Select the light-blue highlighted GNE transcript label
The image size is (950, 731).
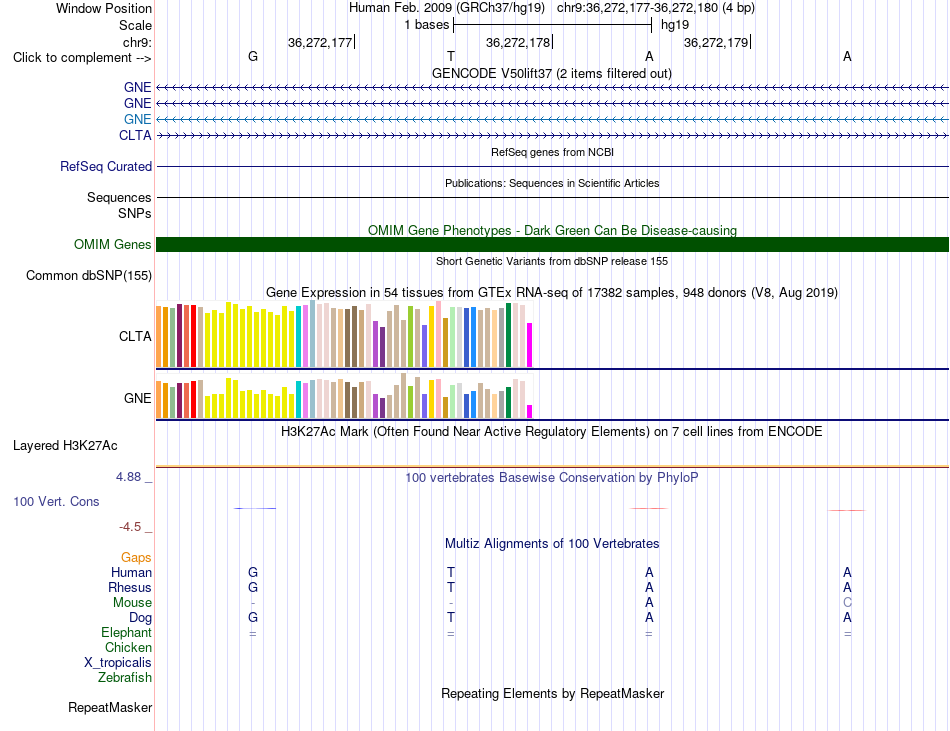point(138,119)
